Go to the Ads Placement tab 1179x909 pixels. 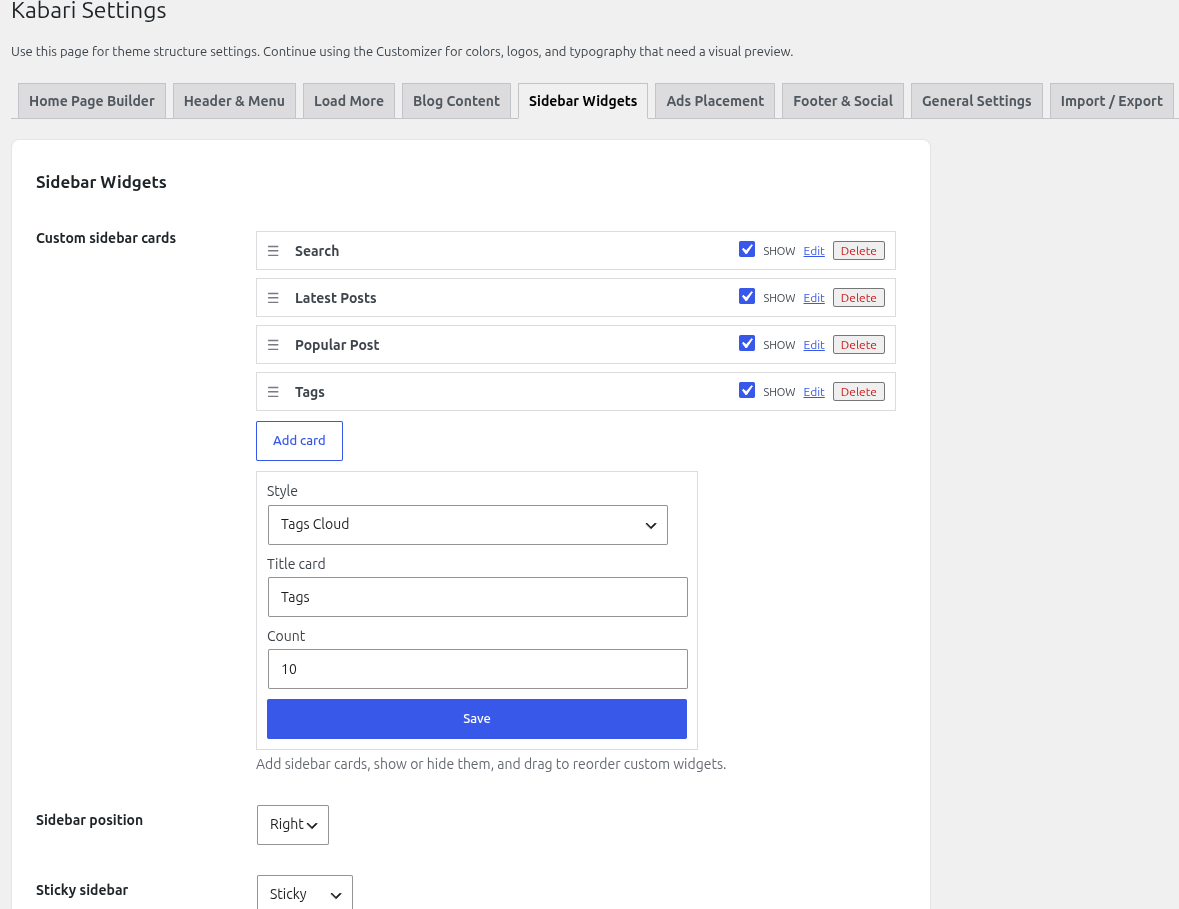[715, 101]
